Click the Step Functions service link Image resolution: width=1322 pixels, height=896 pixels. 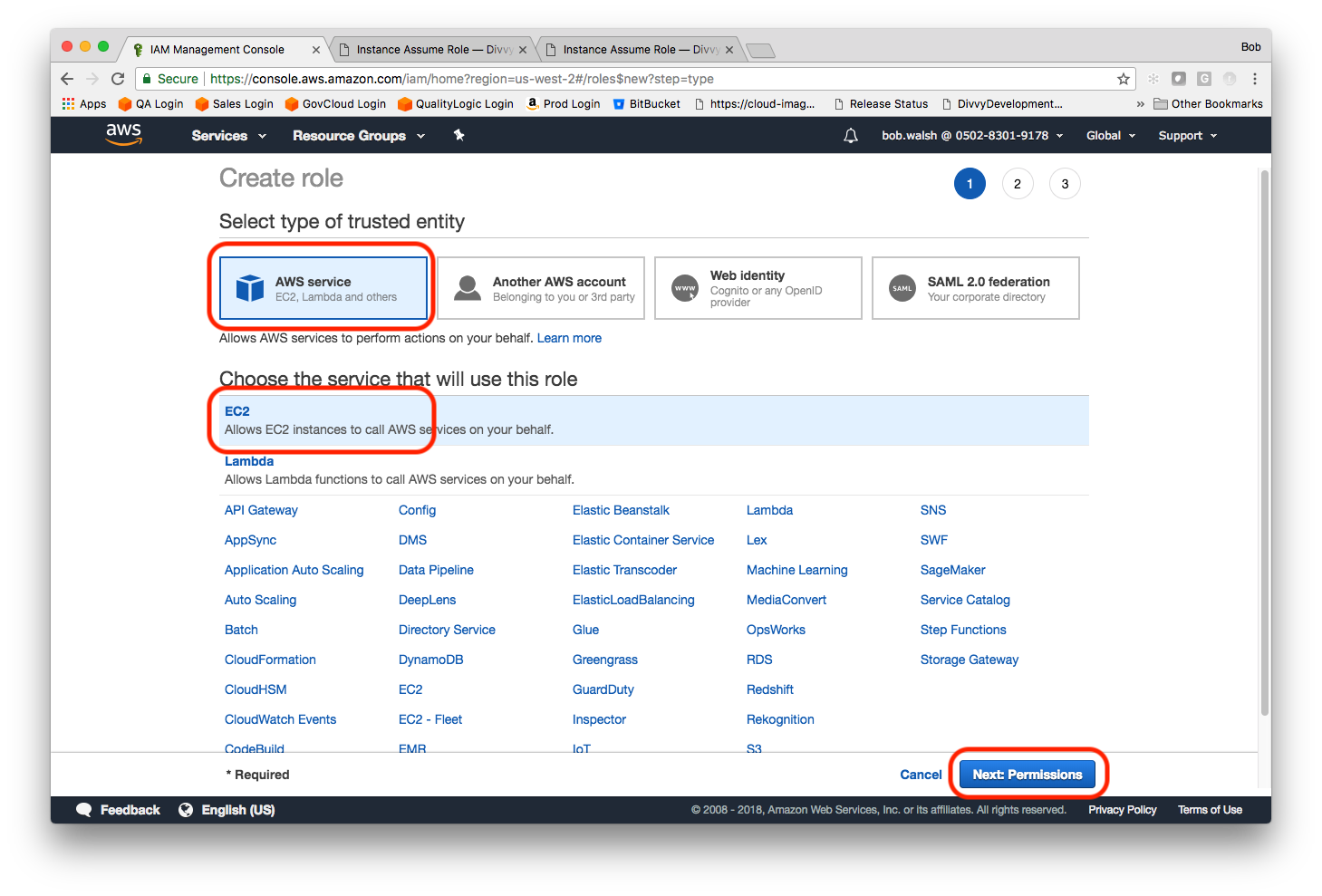click(963, 630)
